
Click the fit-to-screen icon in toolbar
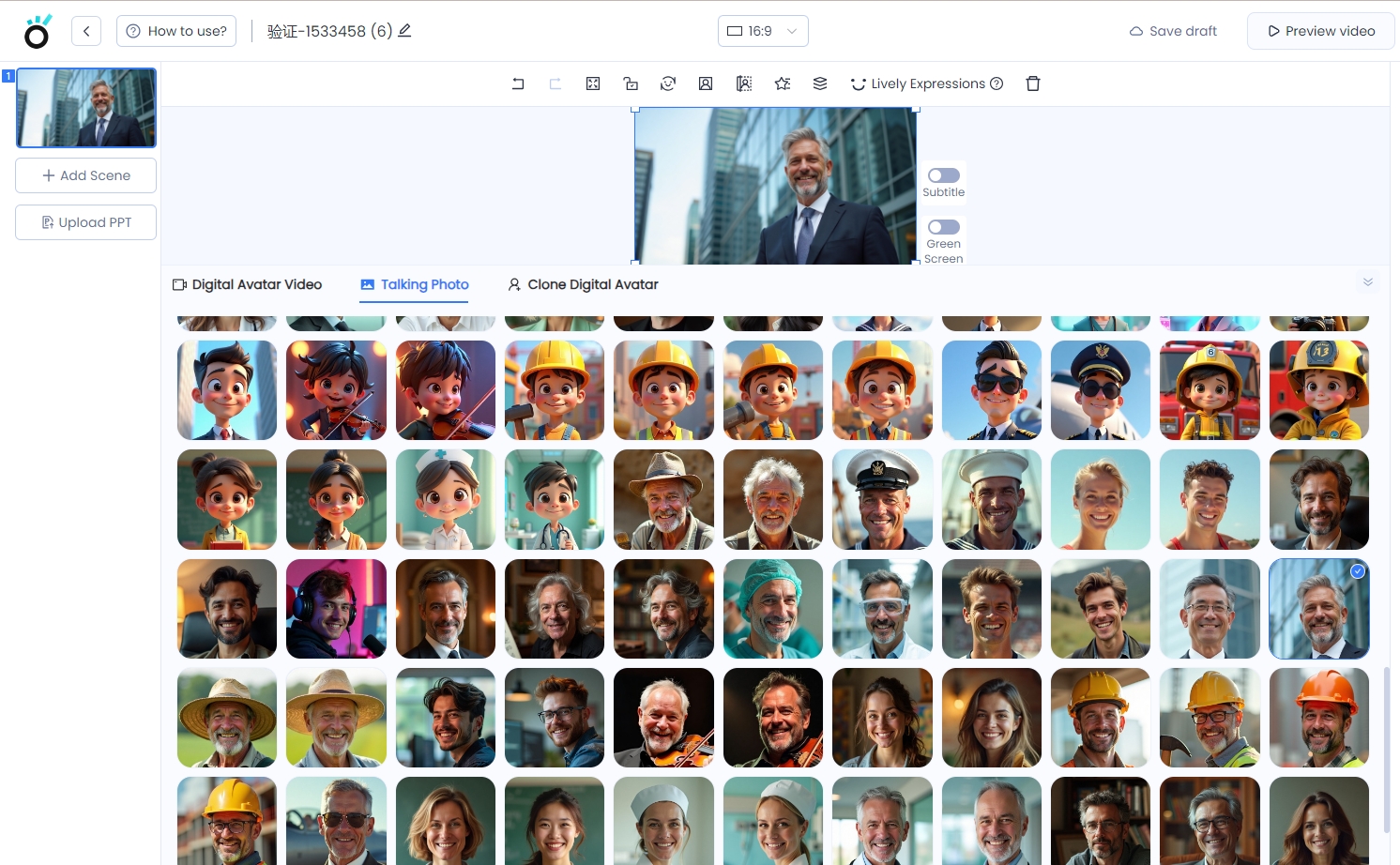[593, 83]
